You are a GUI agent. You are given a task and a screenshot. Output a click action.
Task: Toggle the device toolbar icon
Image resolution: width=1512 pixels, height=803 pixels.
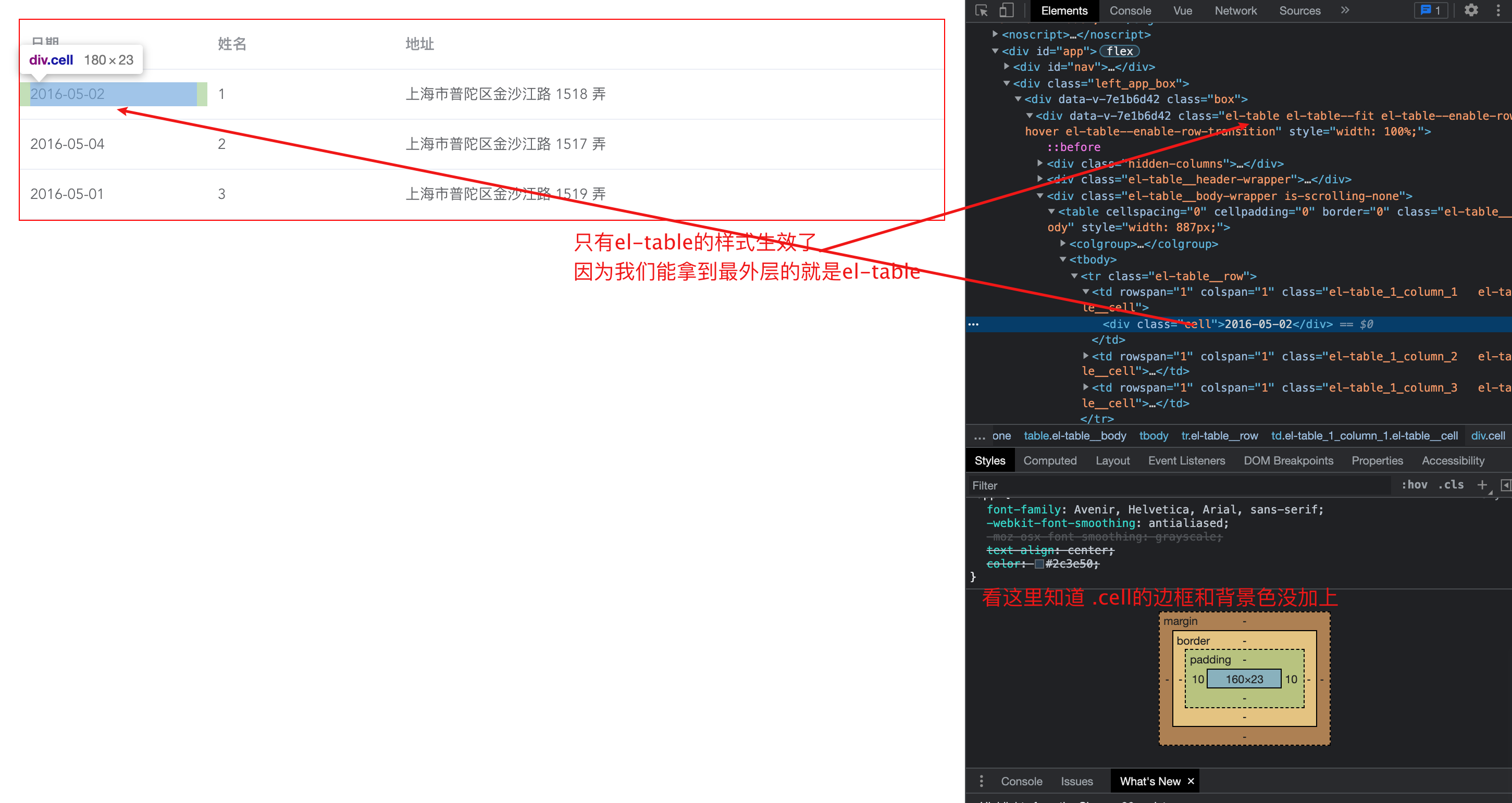click(1007, 10)
